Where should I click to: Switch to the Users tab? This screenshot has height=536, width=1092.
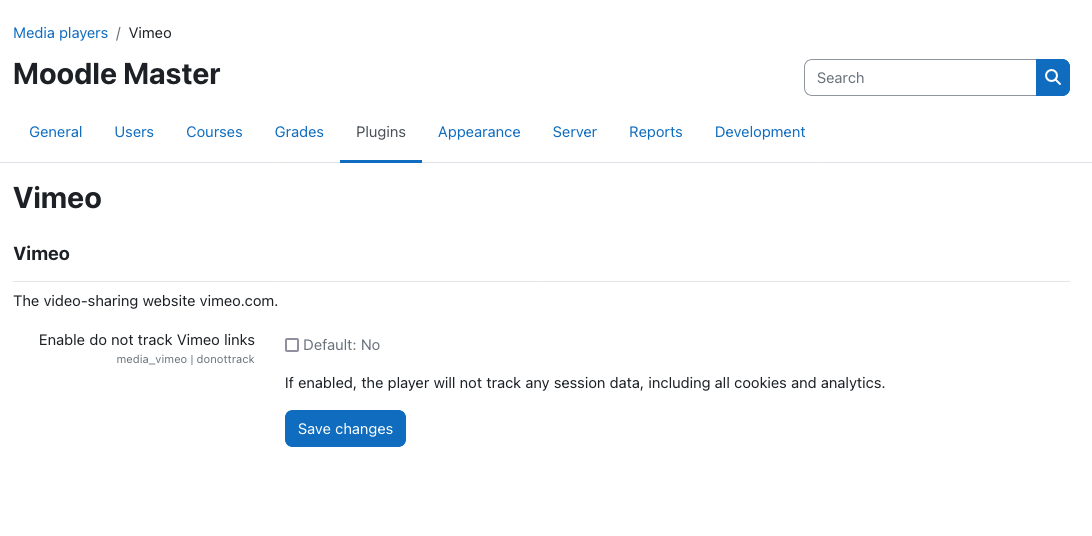[x=134, y=132]
